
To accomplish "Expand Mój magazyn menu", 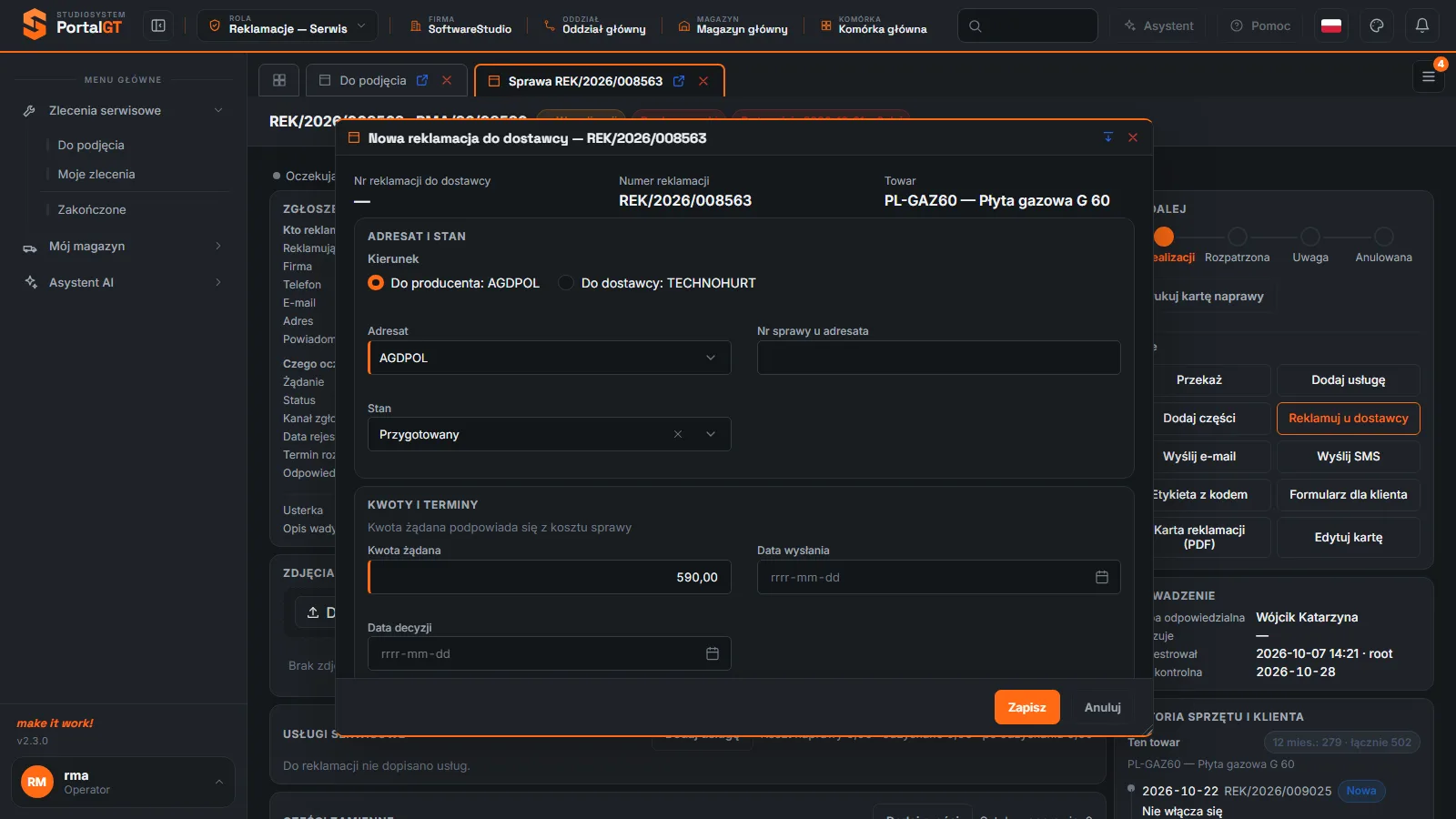I will (218, 246).
